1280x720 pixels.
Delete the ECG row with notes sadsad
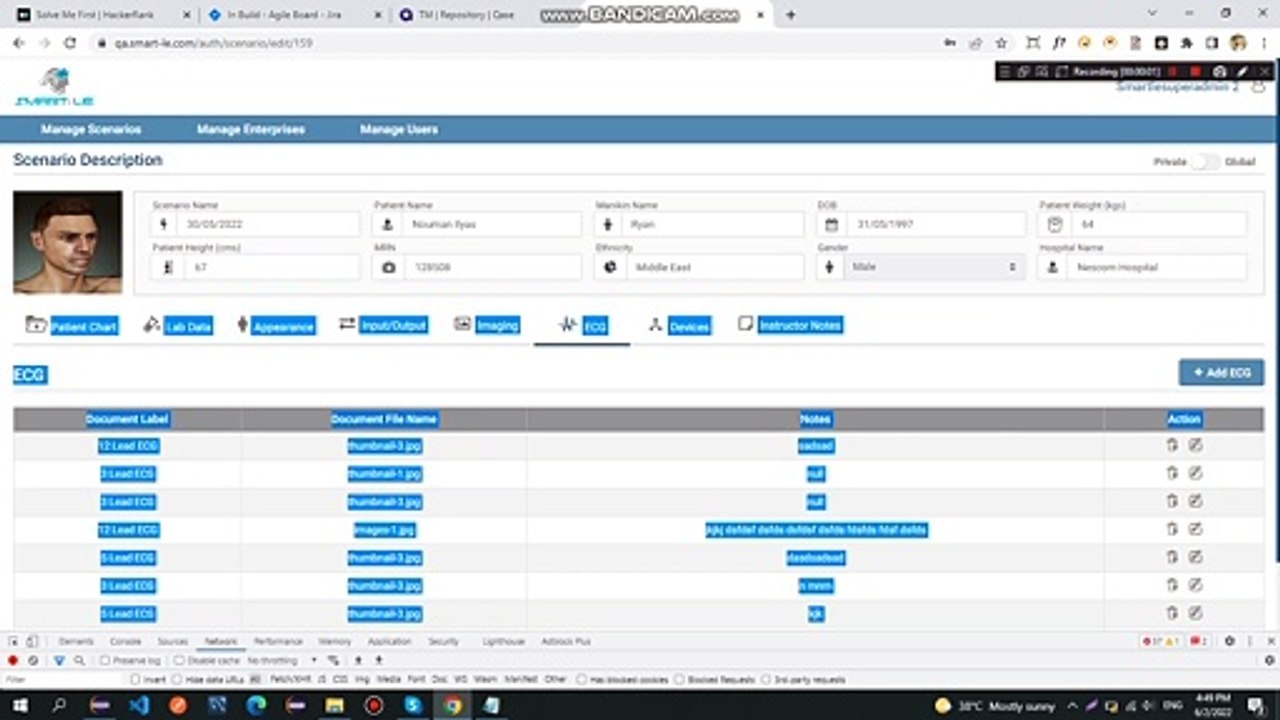tap(1172, 445)
